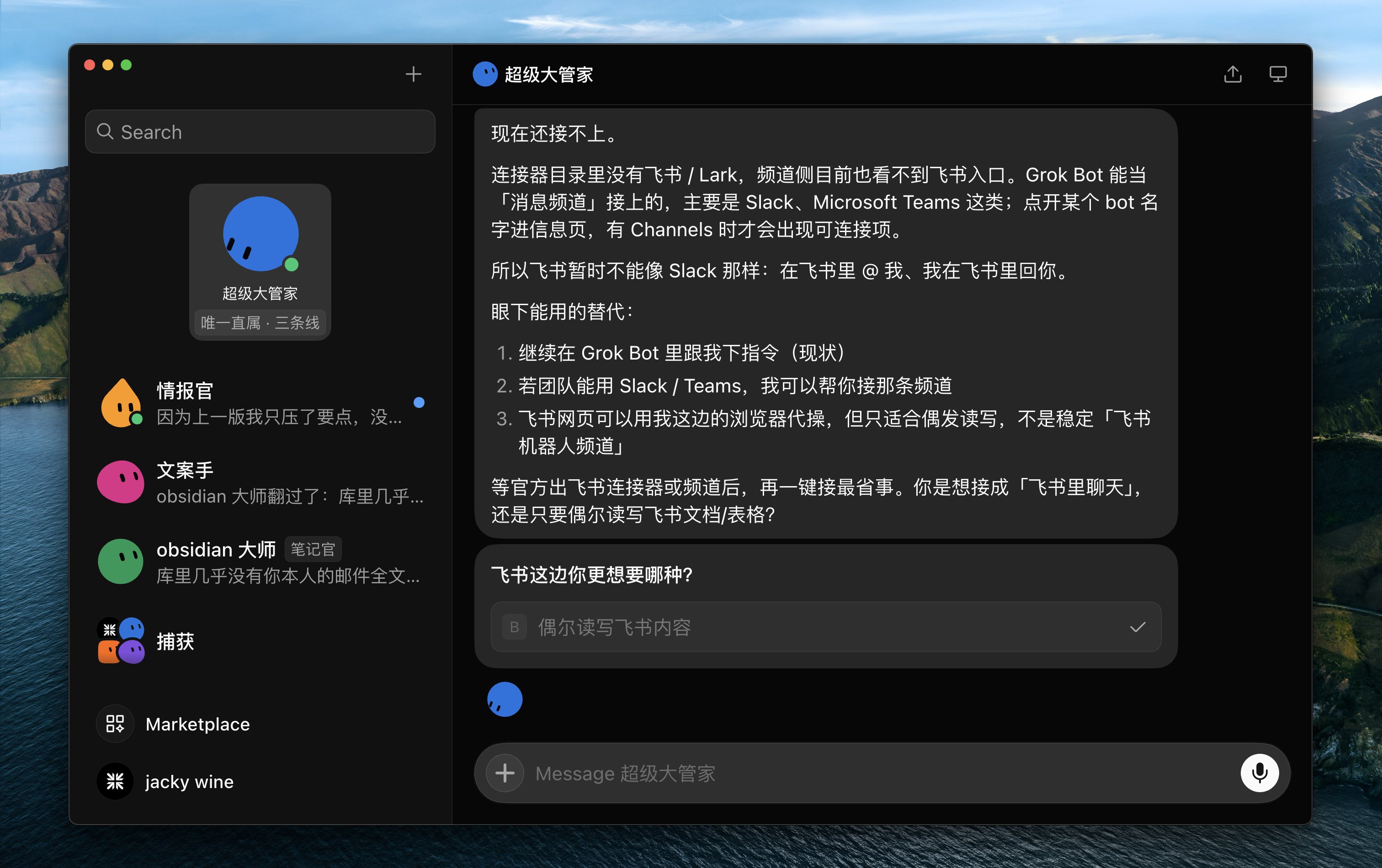The image size is (1382, 868).
Task: Focus the Search input field
Action: coord(260,132)
